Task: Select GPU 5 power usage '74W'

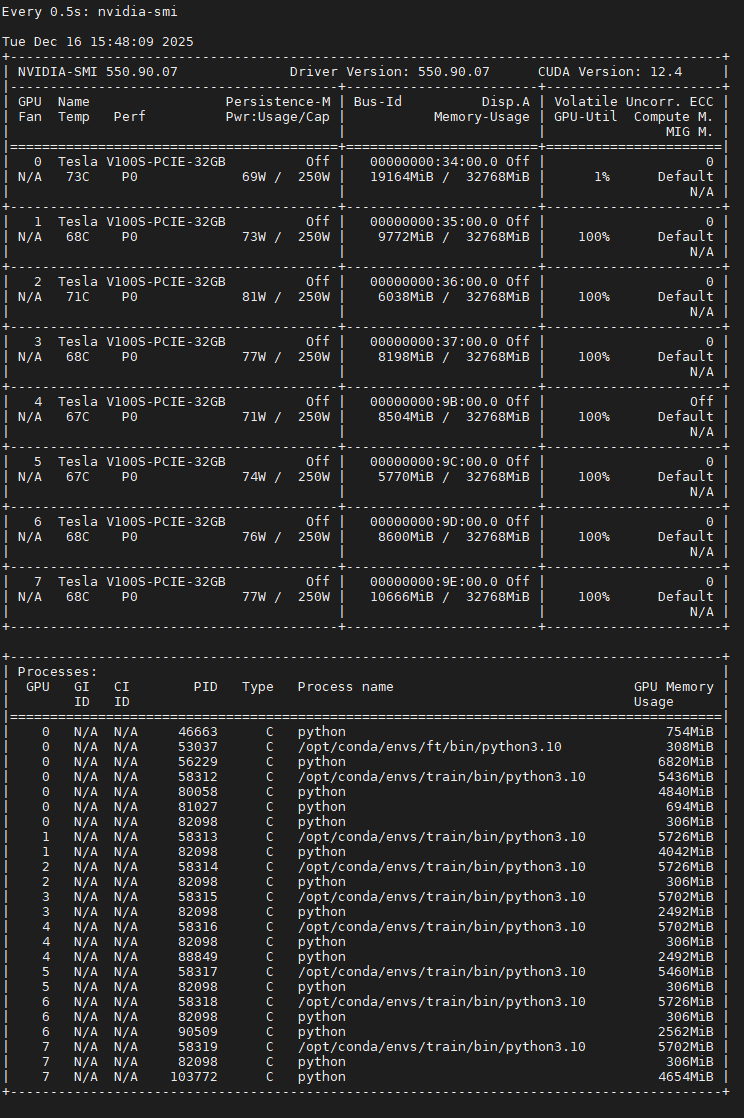Action: pos(254,476)
